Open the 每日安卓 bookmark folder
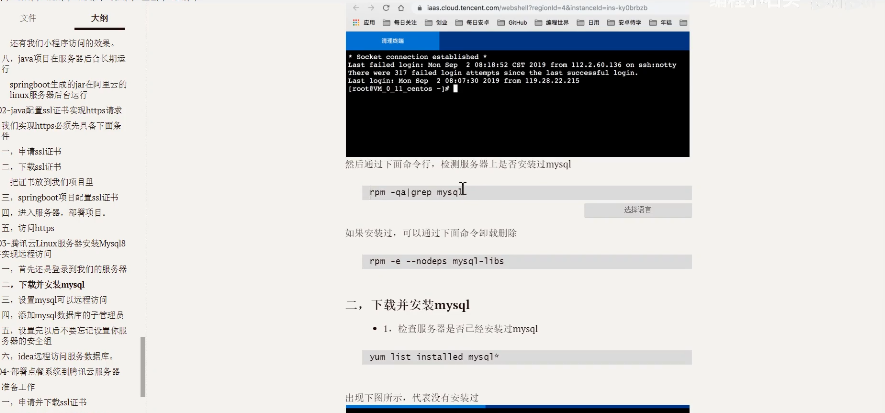 [x=471, y=23]
